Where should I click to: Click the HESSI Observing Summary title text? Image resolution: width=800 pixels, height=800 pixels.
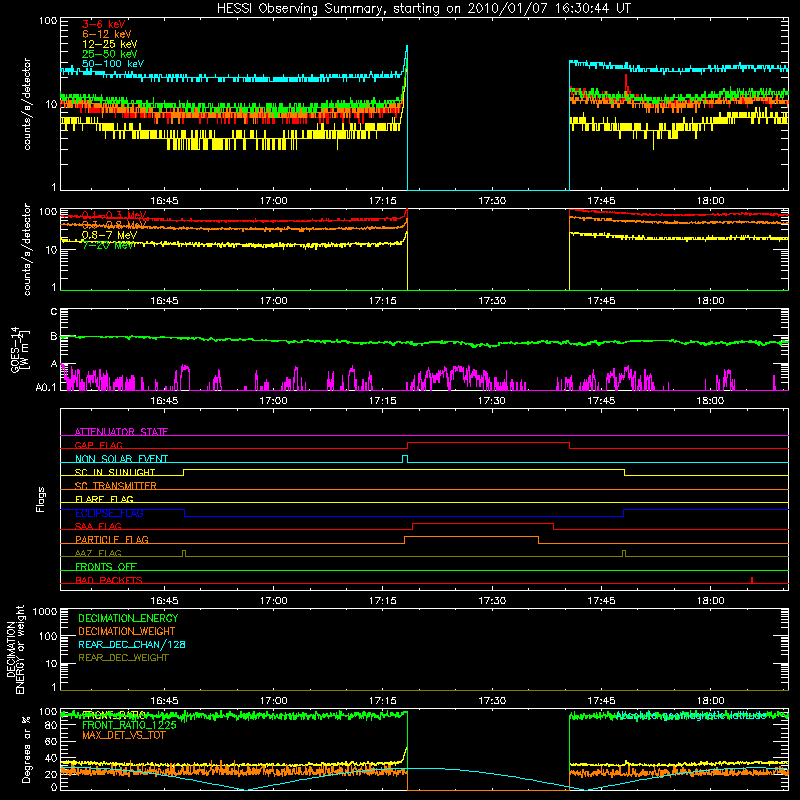tap(423, 9)
